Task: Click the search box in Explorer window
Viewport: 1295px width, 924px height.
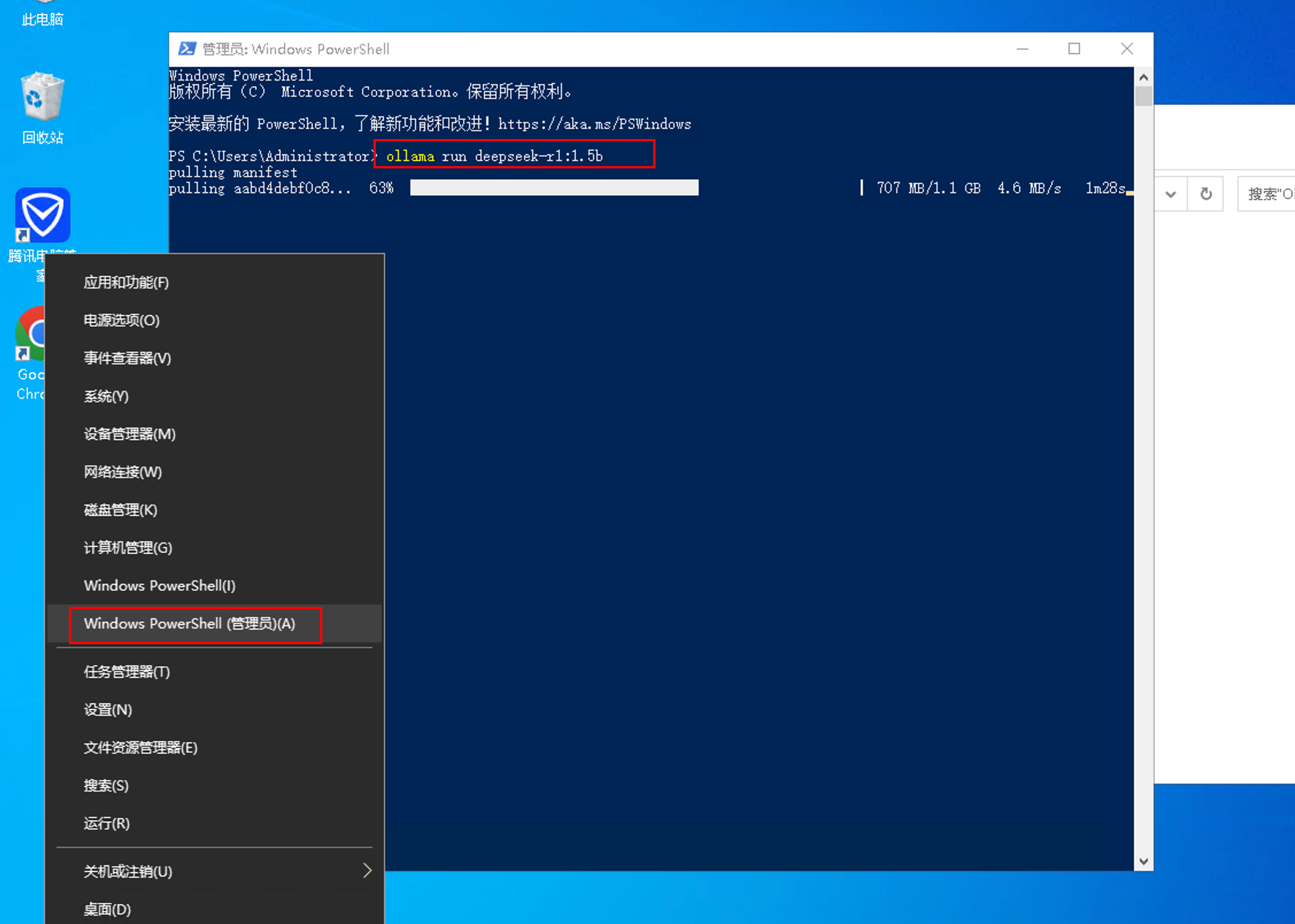Action: point(1267,194)
